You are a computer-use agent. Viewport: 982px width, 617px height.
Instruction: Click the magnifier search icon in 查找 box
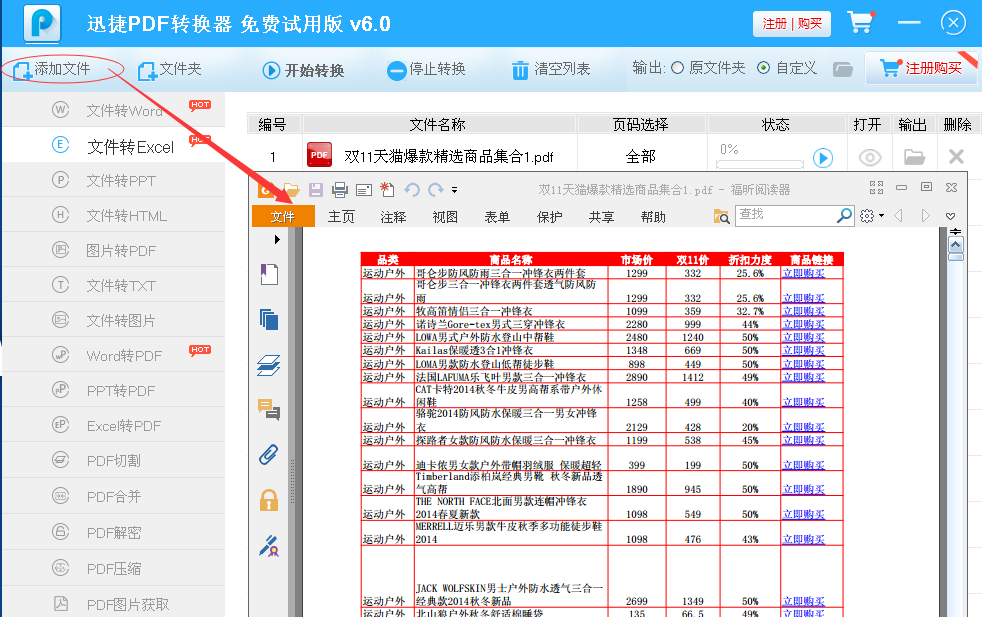pos(845,215)
